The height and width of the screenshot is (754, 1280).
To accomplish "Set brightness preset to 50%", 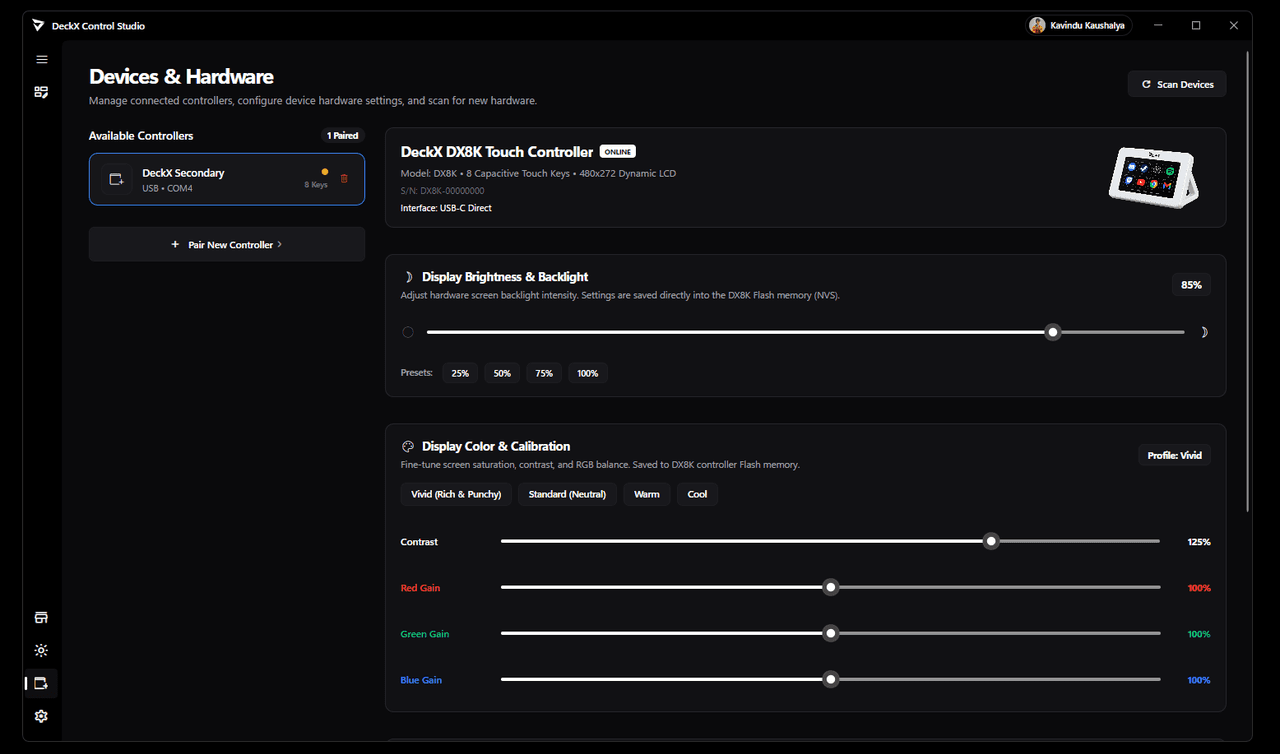I will [502, 373].
